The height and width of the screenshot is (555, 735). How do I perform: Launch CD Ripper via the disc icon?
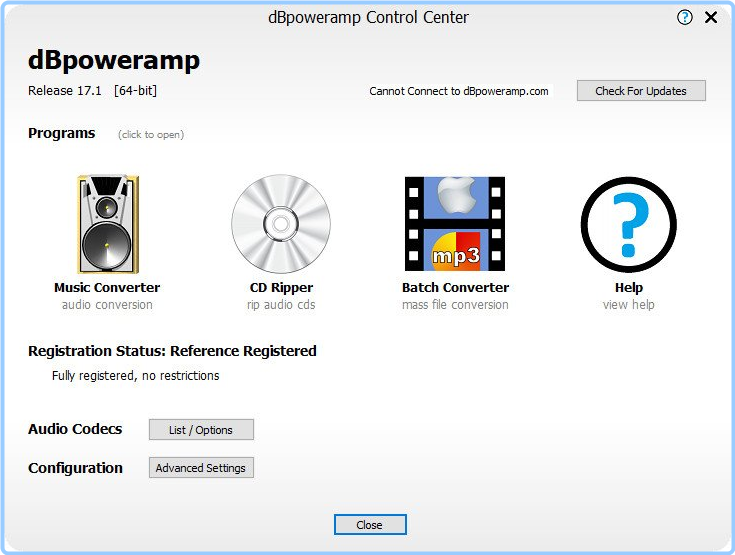point(281,224)
